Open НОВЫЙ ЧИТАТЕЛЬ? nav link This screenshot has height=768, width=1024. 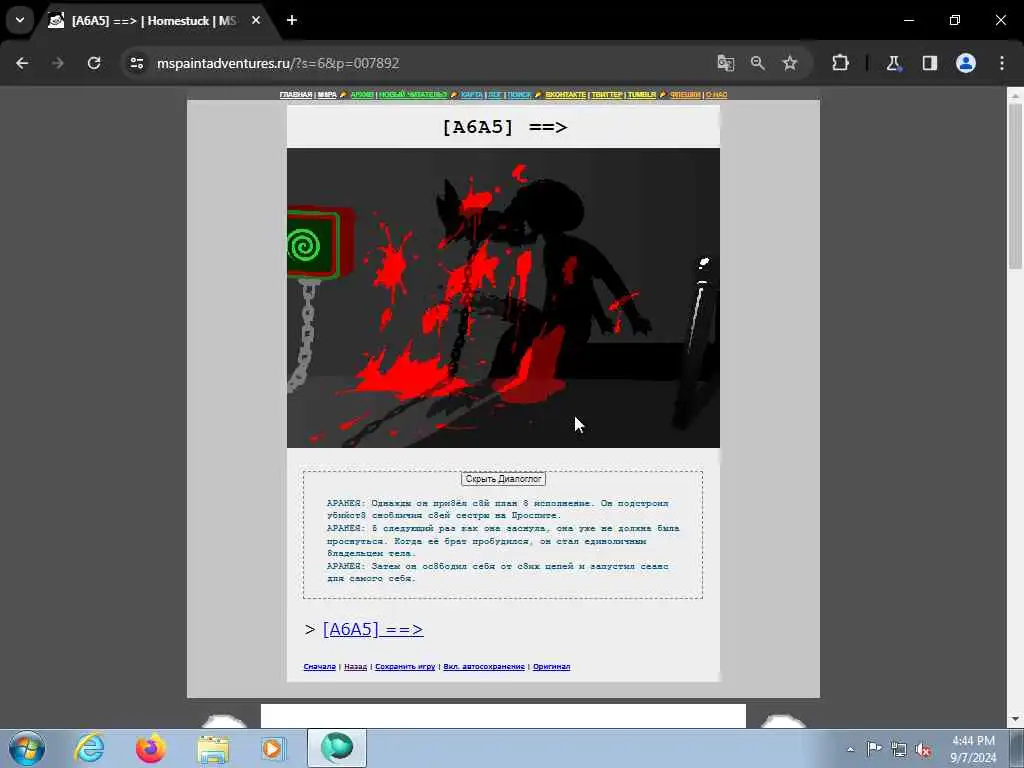[413, 95]
